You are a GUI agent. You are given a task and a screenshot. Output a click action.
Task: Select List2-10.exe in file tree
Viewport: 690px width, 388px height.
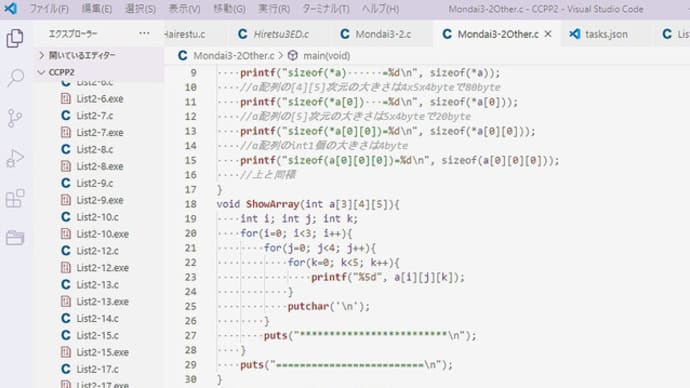pyautogui.click(x=102, y=234)
